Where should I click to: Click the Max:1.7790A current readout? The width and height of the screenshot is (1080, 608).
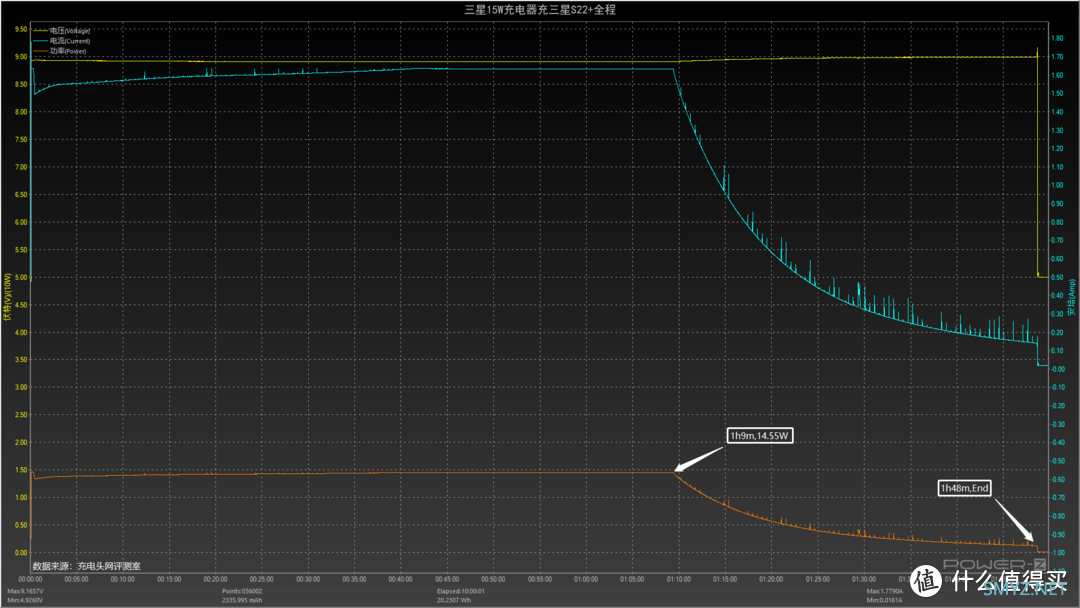pyautogui.click(x=884, y=591)
